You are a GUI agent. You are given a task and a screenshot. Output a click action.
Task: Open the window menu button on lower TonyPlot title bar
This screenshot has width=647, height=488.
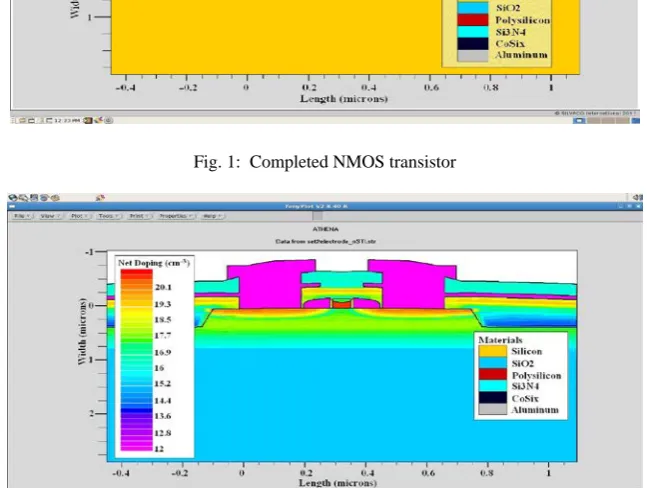click(12, 206)
